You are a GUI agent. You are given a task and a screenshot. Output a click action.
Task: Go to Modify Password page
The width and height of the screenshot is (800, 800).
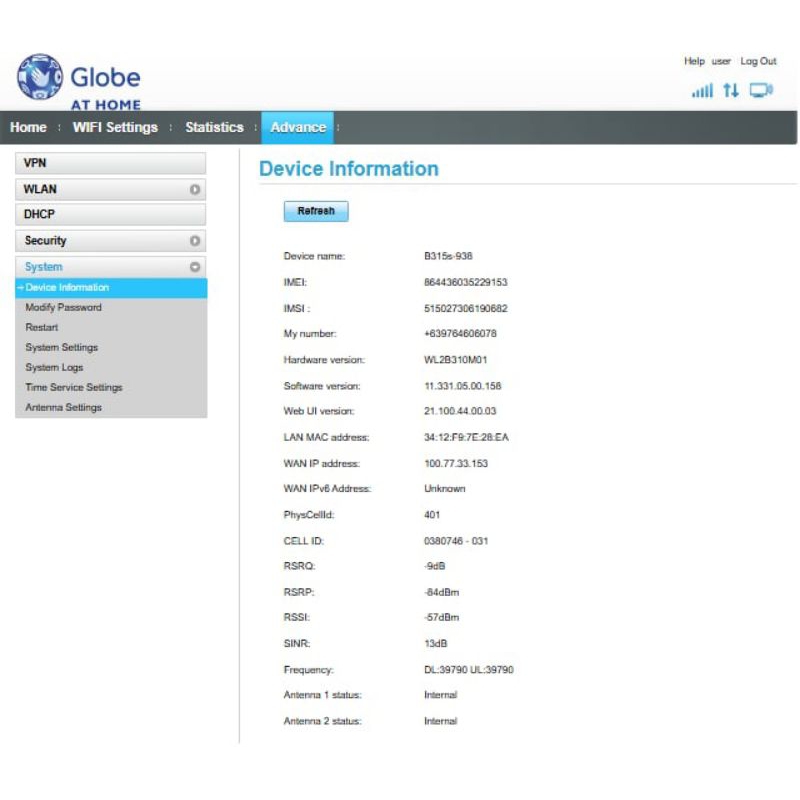(64, 308)
